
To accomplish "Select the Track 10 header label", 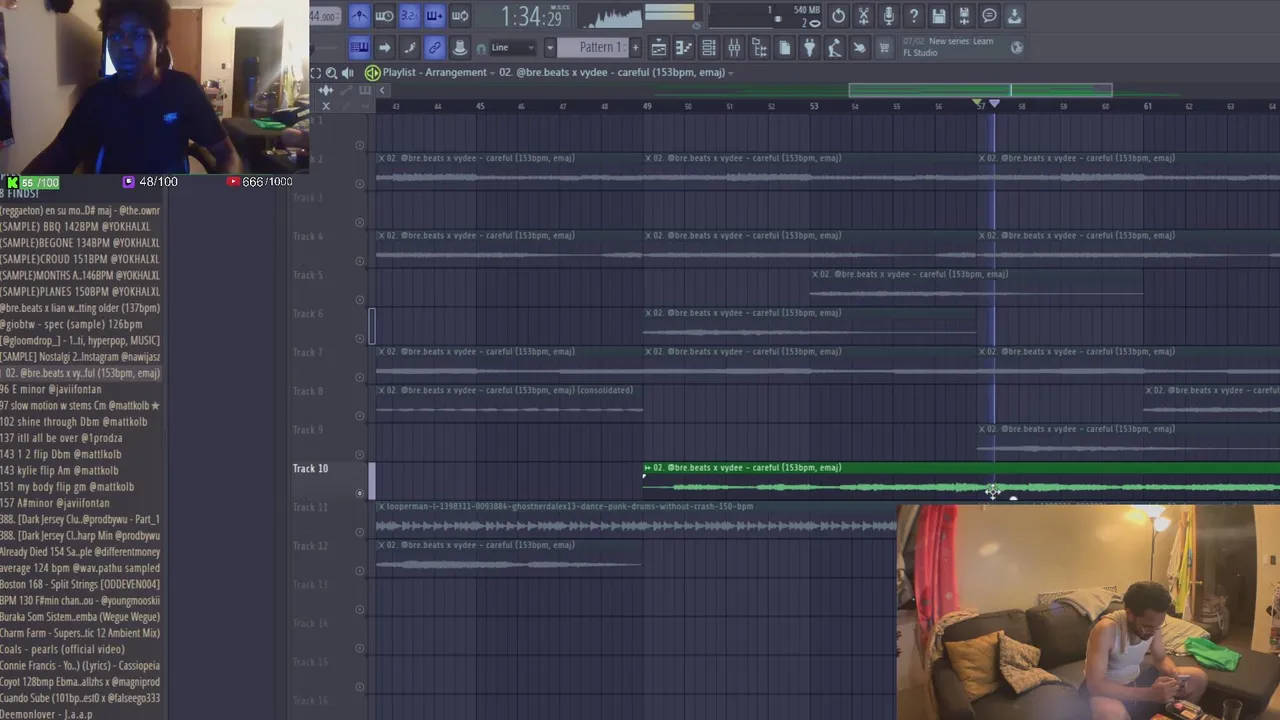I will click(310, 468).
